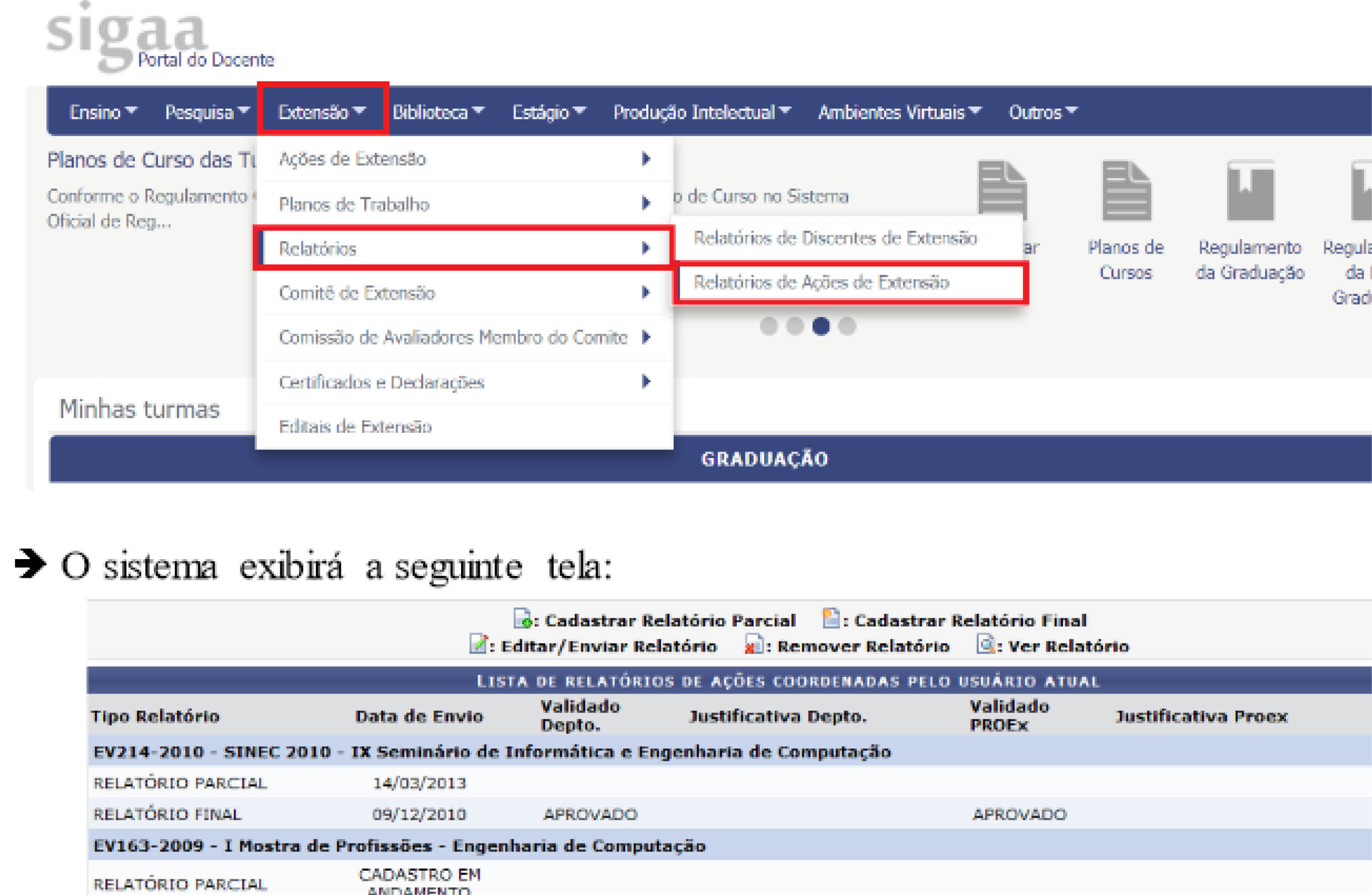Select the first carousel dot indicator
This screenshot has height=895, width=1372.
769,326
